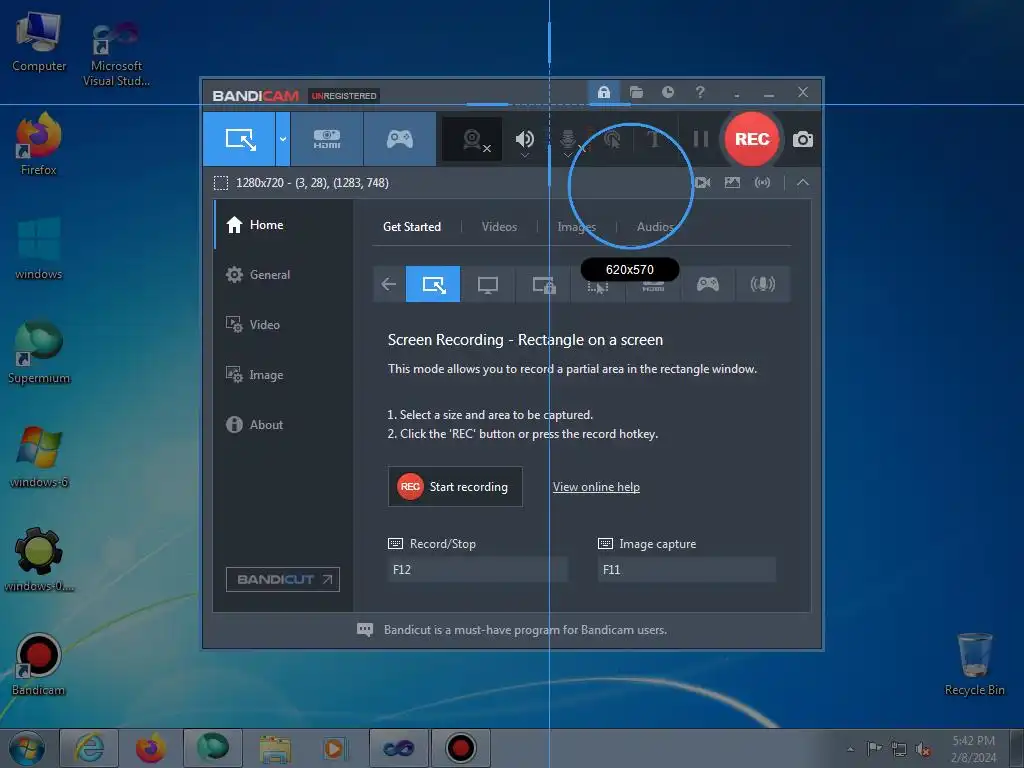Select the Supermium desktop shortcut
Image resolution: width=1024 pixels, height=768 pixels.
39,353
